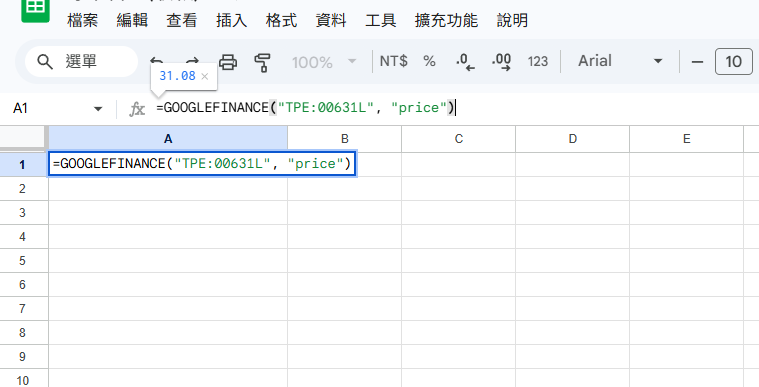Select column E header
This screenshot has height=387, width=759.
[686, 139]
